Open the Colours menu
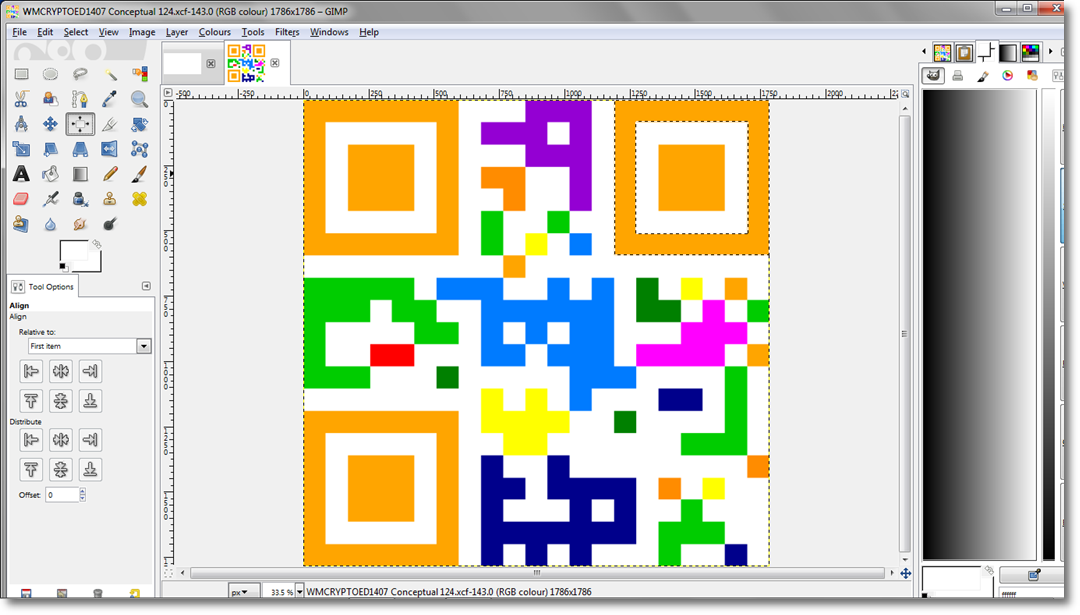 (x=214, y=32)
